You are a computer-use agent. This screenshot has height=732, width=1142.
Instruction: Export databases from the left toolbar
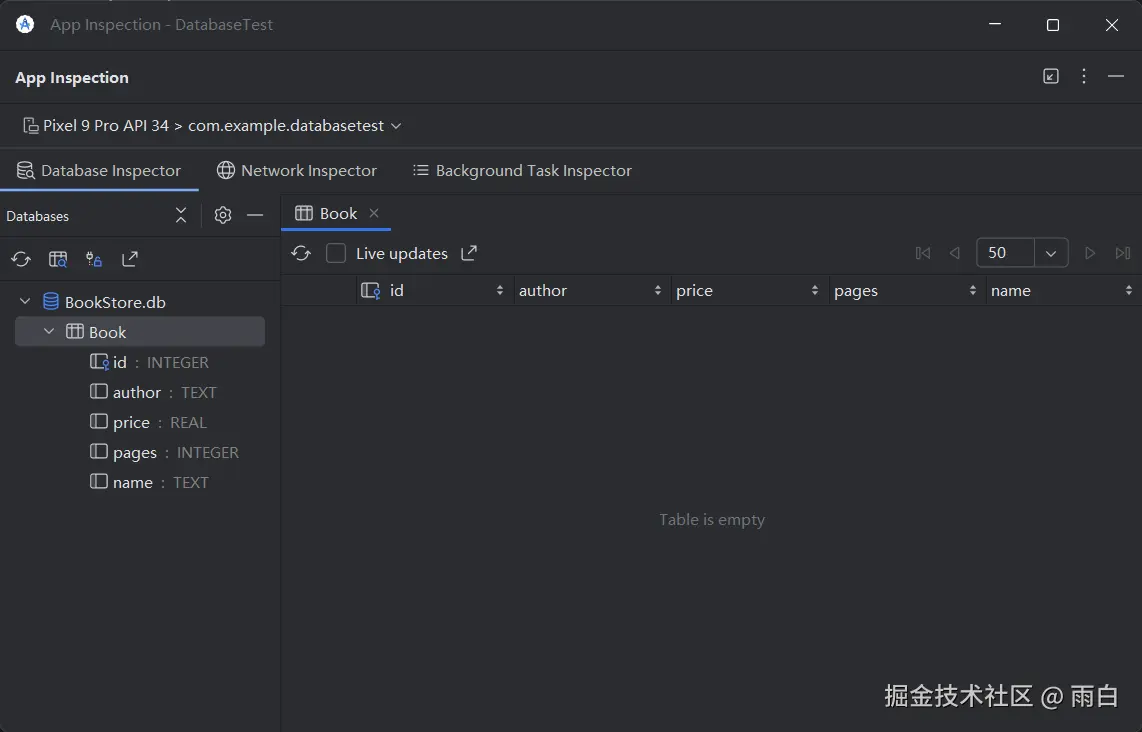pos(130,259)
